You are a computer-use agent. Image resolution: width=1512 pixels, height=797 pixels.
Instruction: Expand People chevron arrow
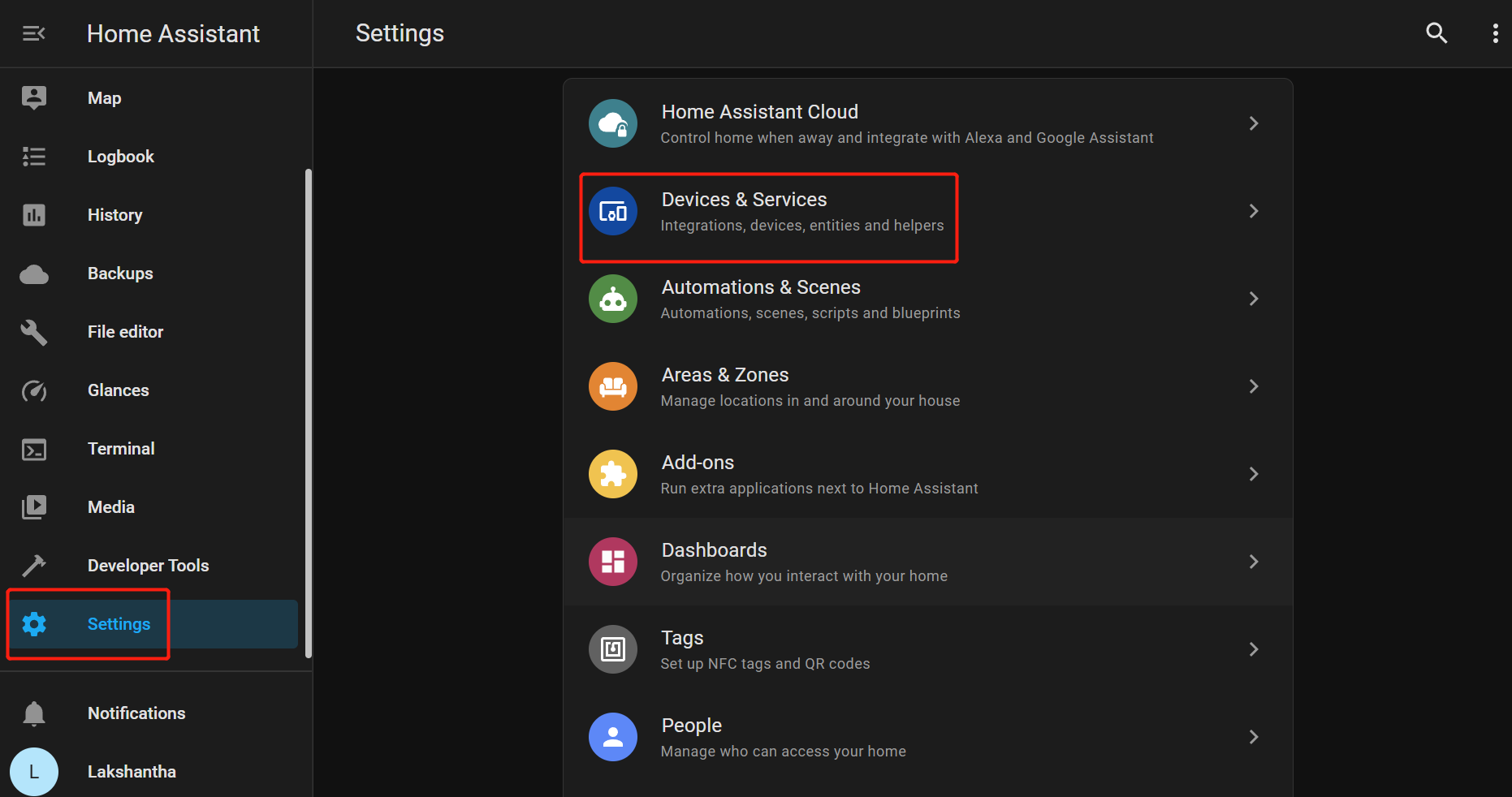(1254, 737)
